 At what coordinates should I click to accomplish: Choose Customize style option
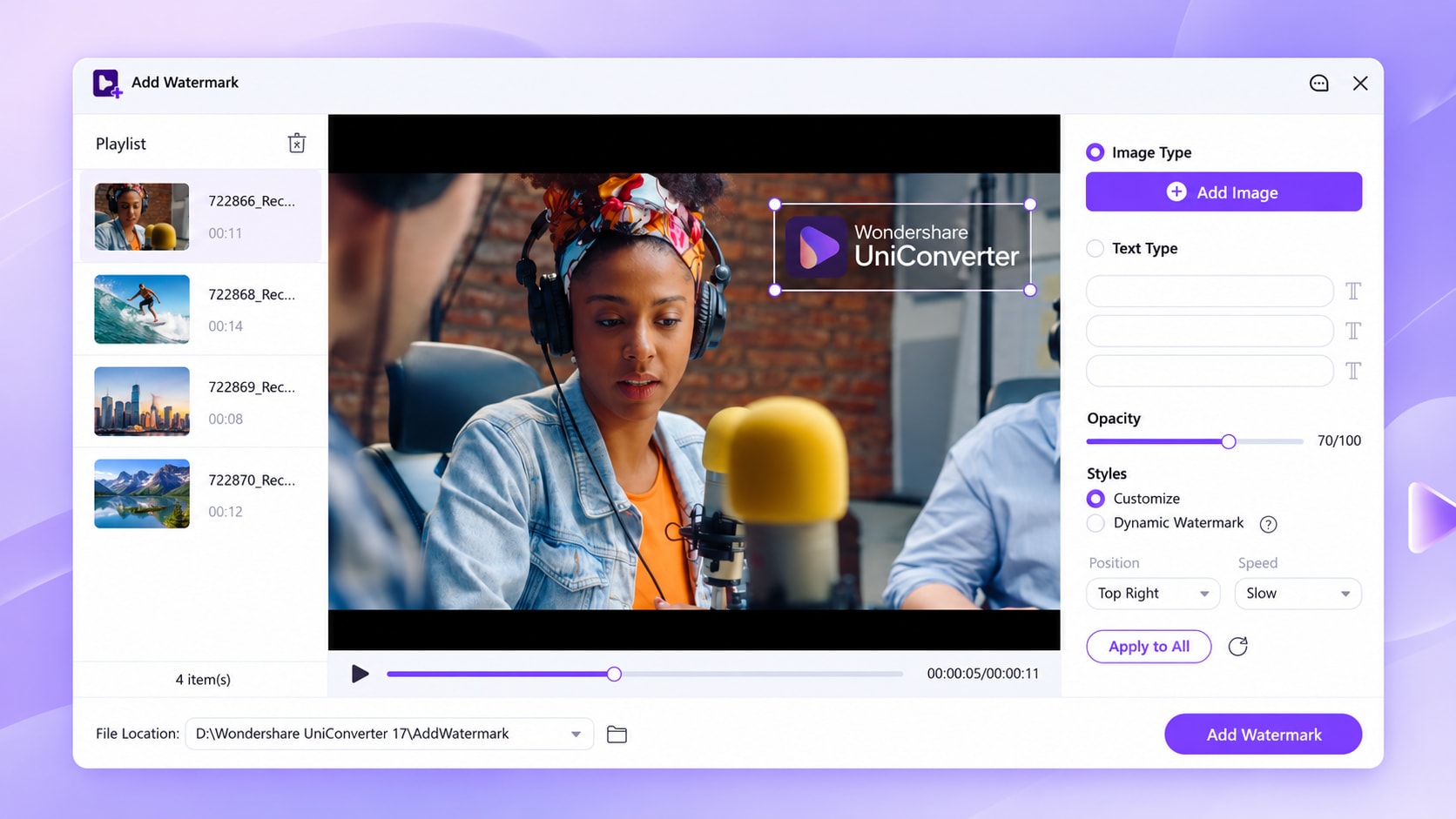[1095, 499]
